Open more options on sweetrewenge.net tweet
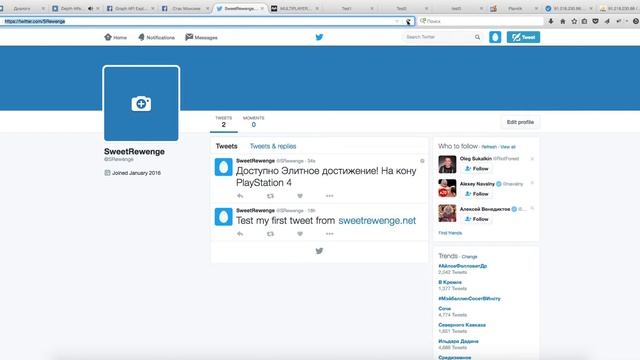The width and height of the screenshot is (640, 360). click(329, 234)
